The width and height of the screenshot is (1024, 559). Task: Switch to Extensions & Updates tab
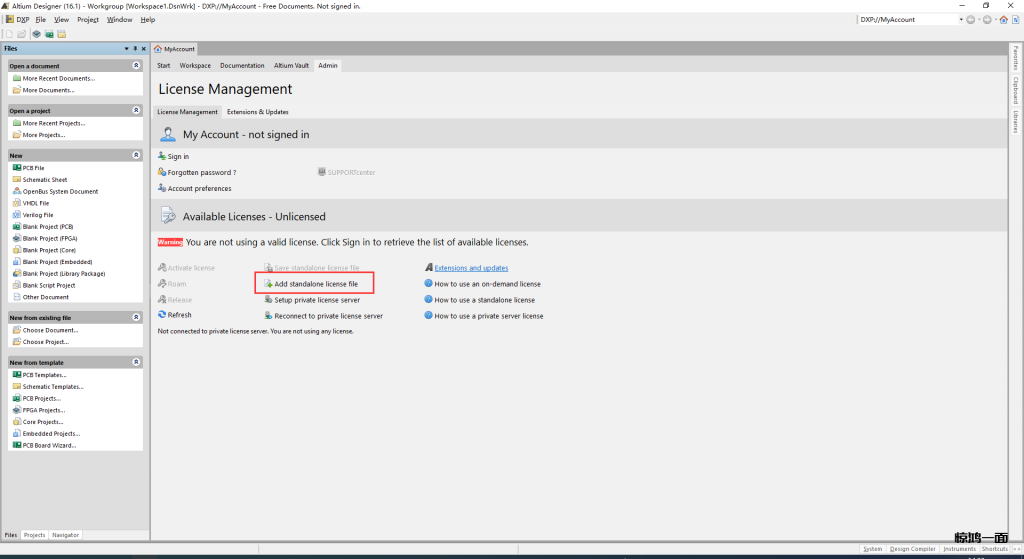[257, 112]
